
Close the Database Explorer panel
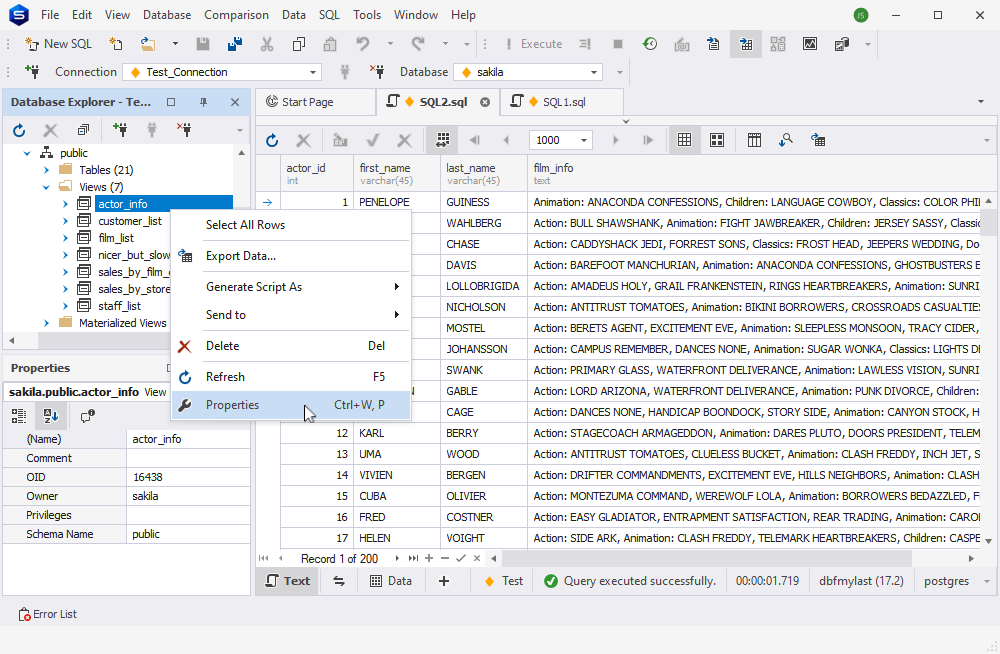pos(235,102)
